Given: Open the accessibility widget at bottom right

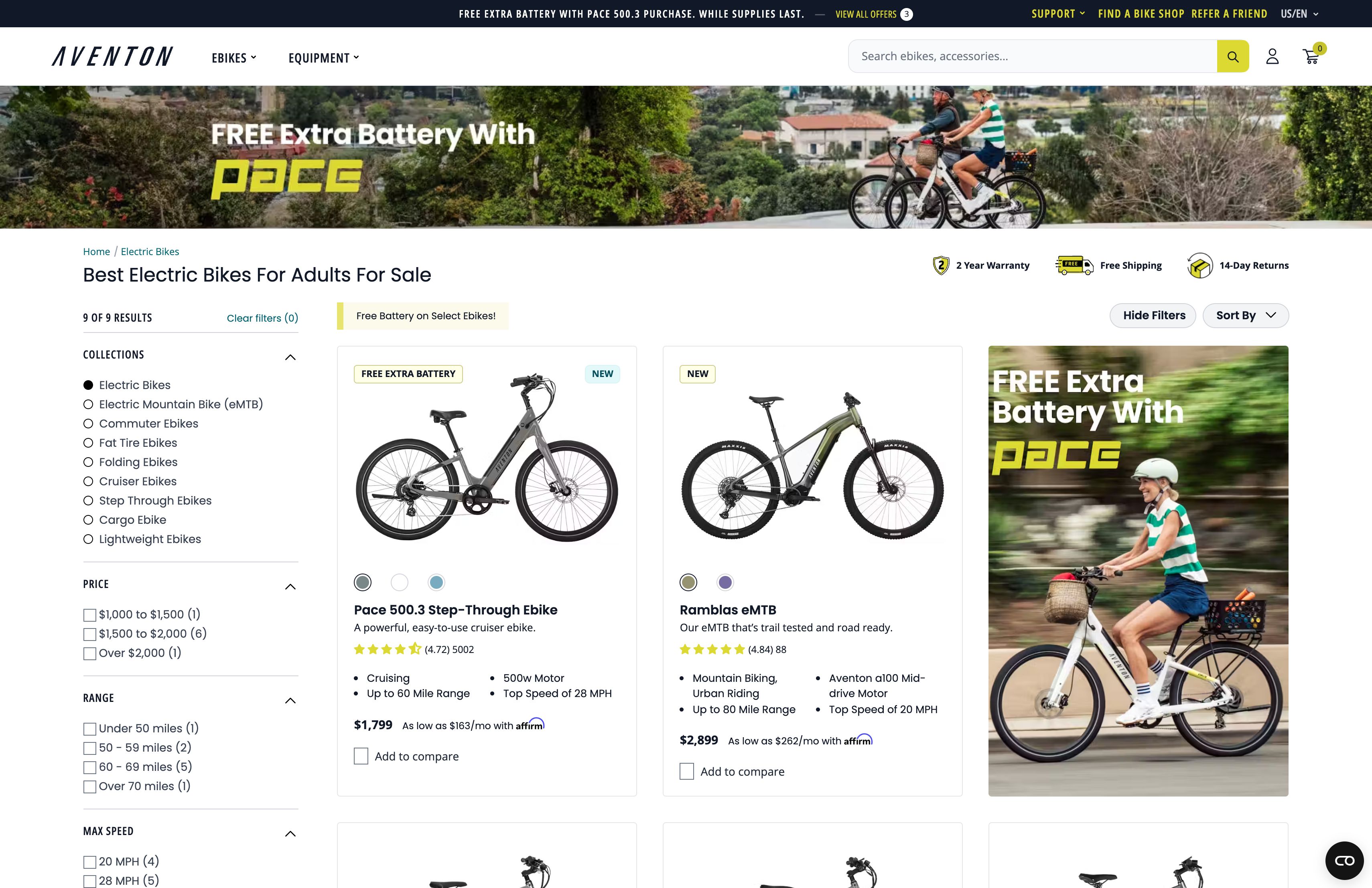Looking at the screenshot, I should click(x=1344, y=860).
